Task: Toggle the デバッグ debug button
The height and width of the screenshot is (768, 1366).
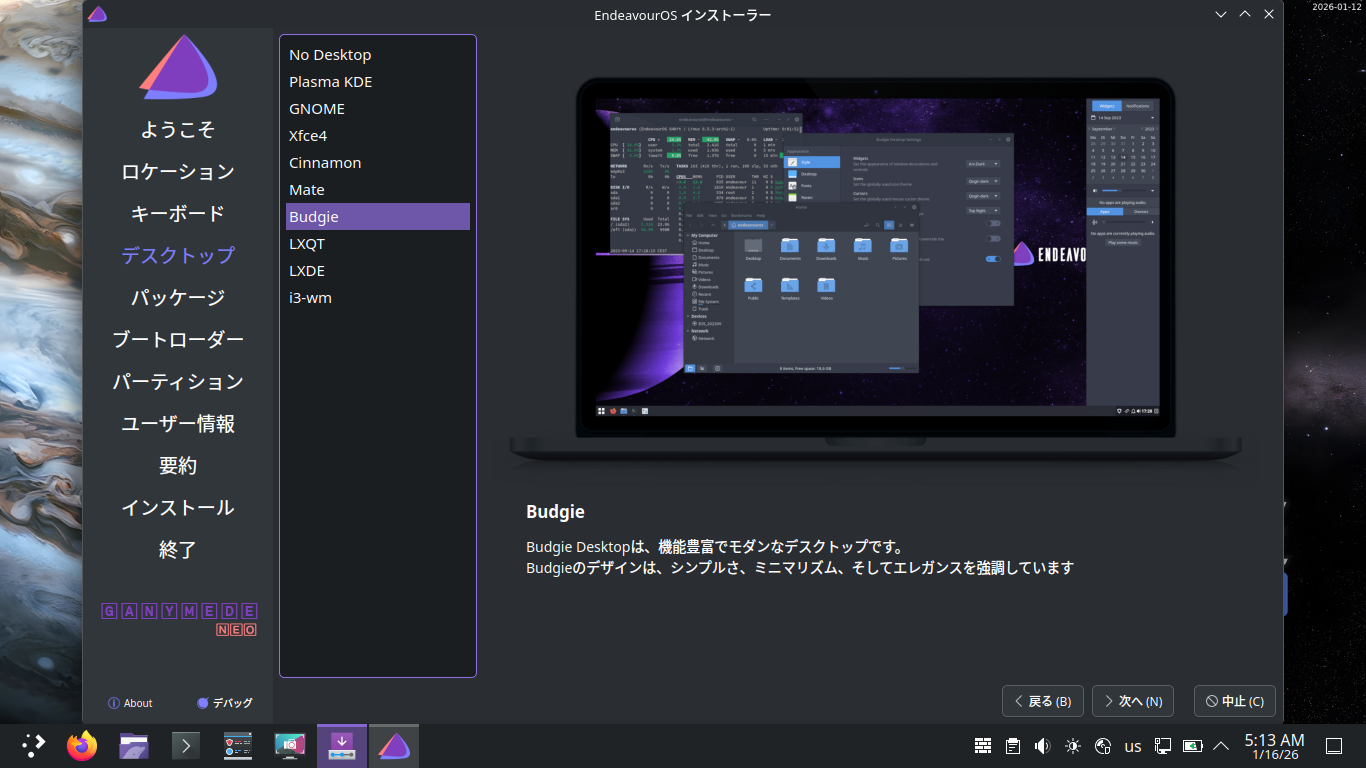Action: click(225, 703)
